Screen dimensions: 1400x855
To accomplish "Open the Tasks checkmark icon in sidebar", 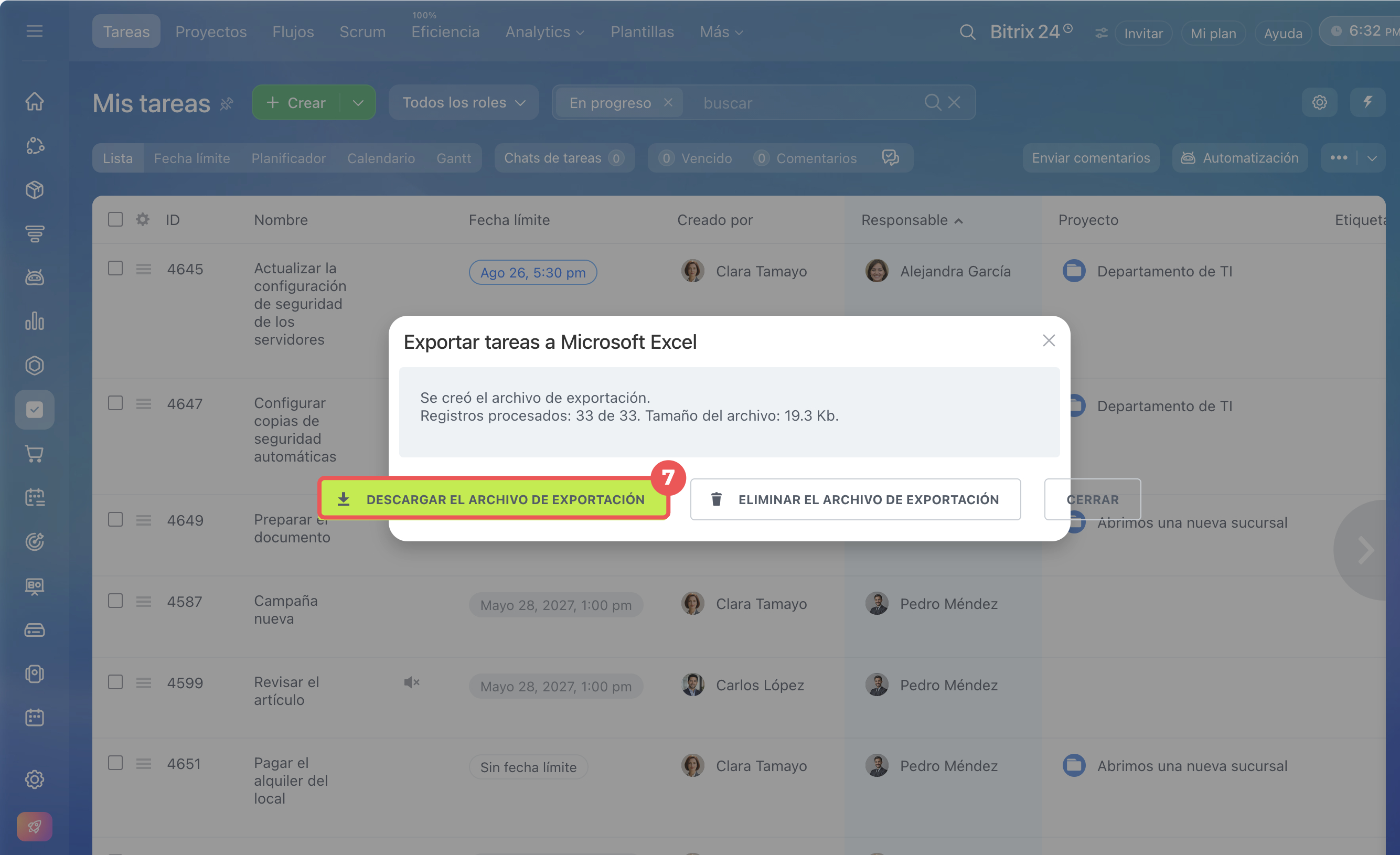I will [35, 410].
